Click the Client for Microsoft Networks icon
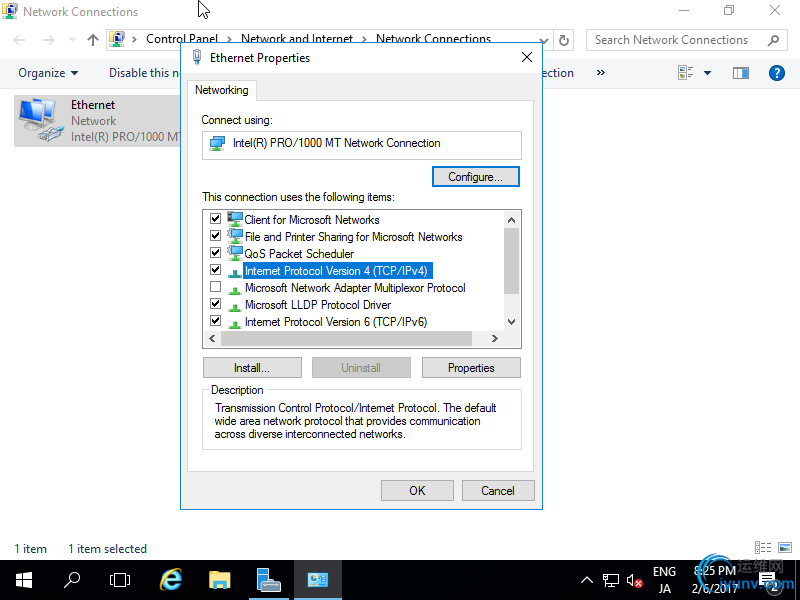800x600 pixels. (235, 219)
